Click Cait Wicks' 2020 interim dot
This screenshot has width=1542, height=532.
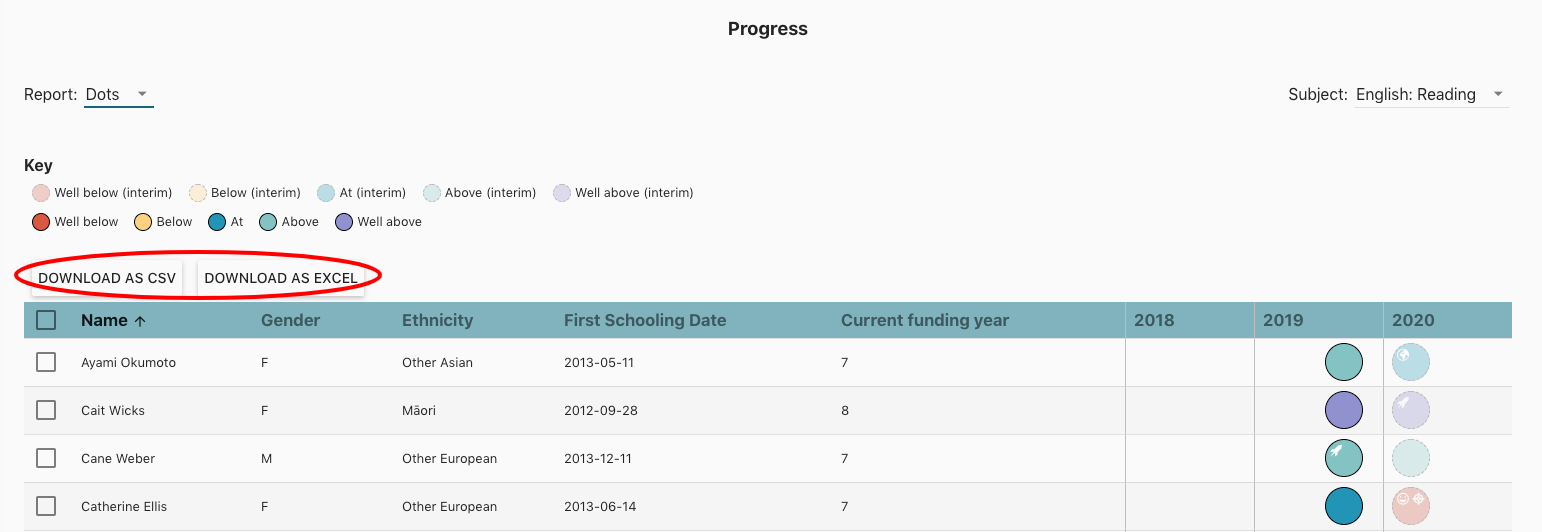(1411, 410)
